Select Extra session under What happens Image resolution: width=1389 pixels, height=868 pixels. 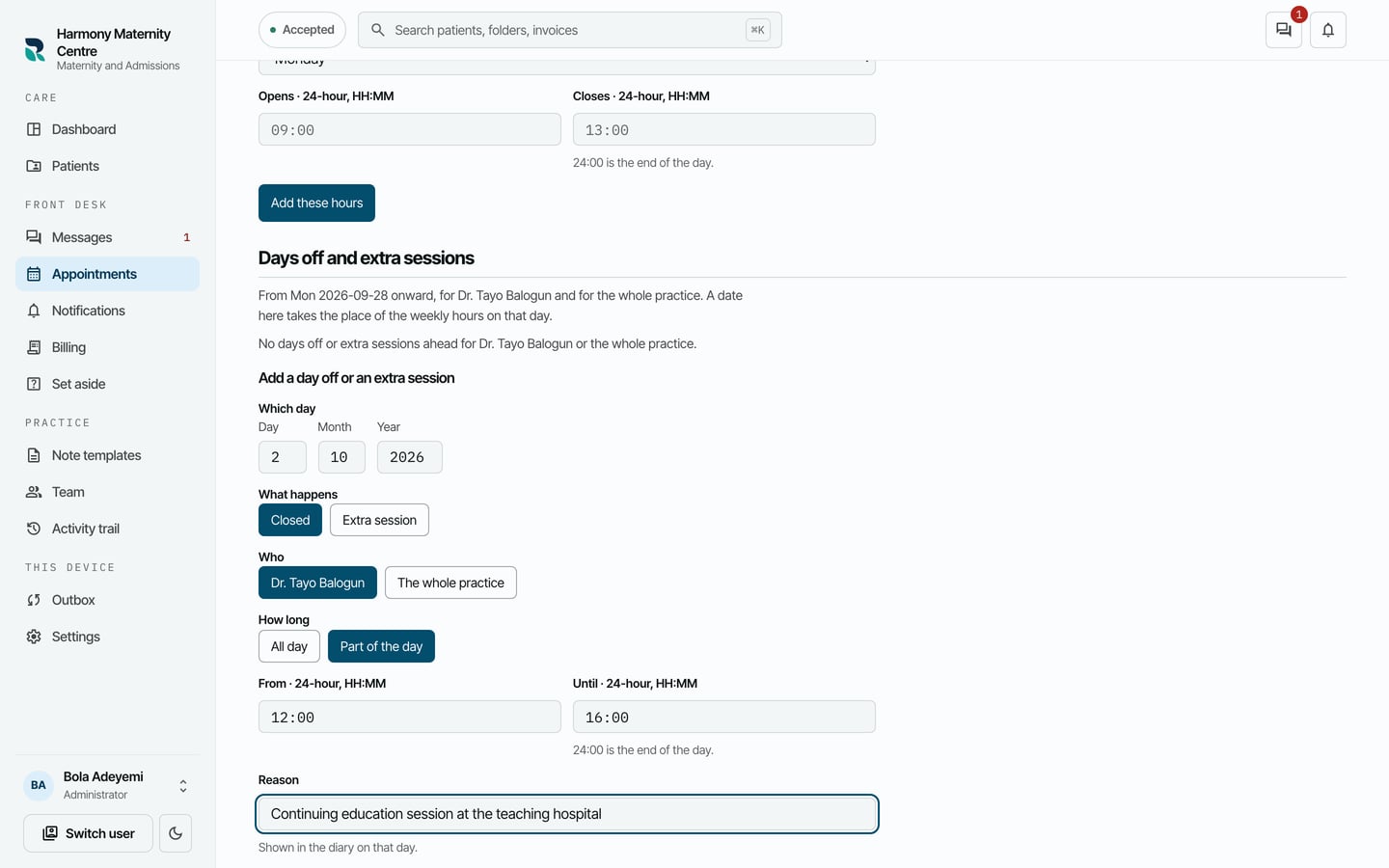click(379, 520)
